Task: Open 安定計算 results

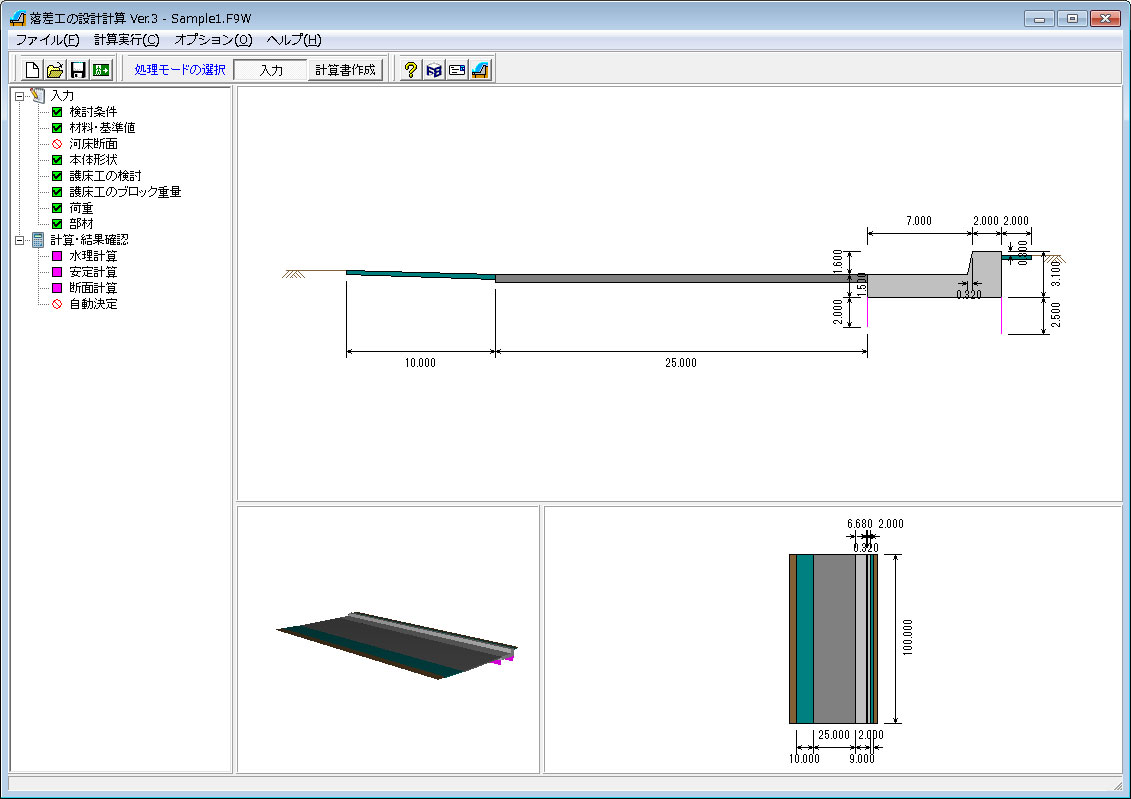Action: (93, 272)
